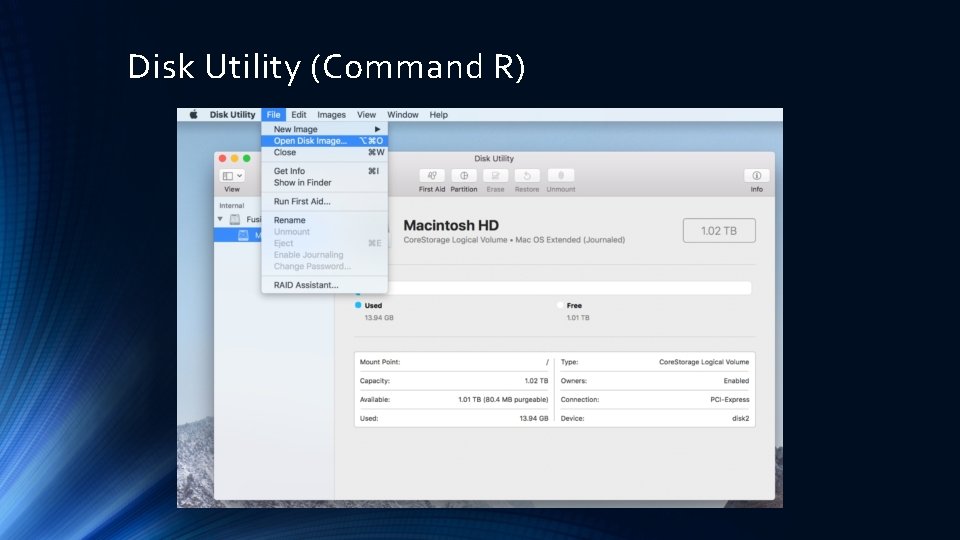This screenshot has height=540, width=960.
Task: Click the Erase toolbar icon
Action: pyautogui.click(x=495, y=176)
